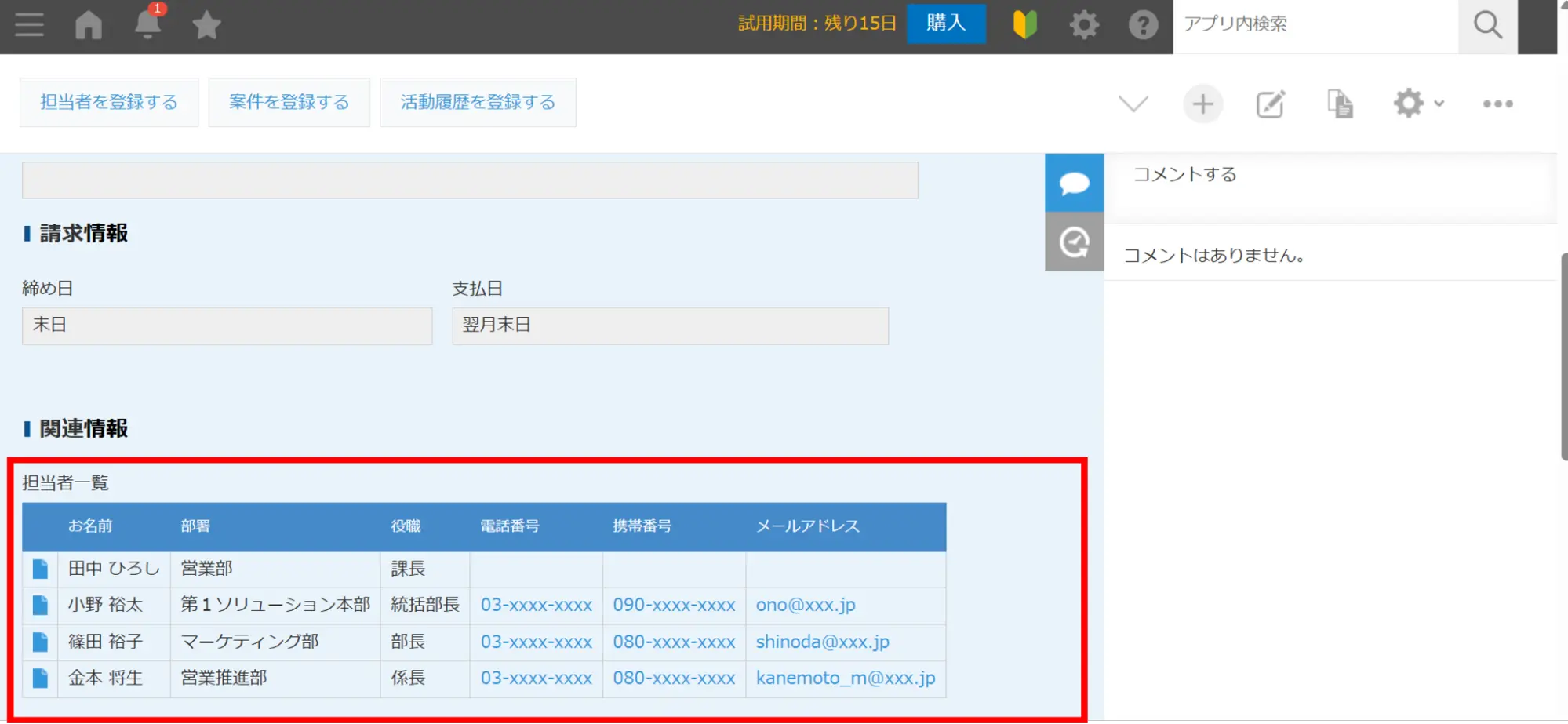Open the three-dots more options menu
The width and height of the screenshot is (1568, 724).
click(x=1497, y=104)
